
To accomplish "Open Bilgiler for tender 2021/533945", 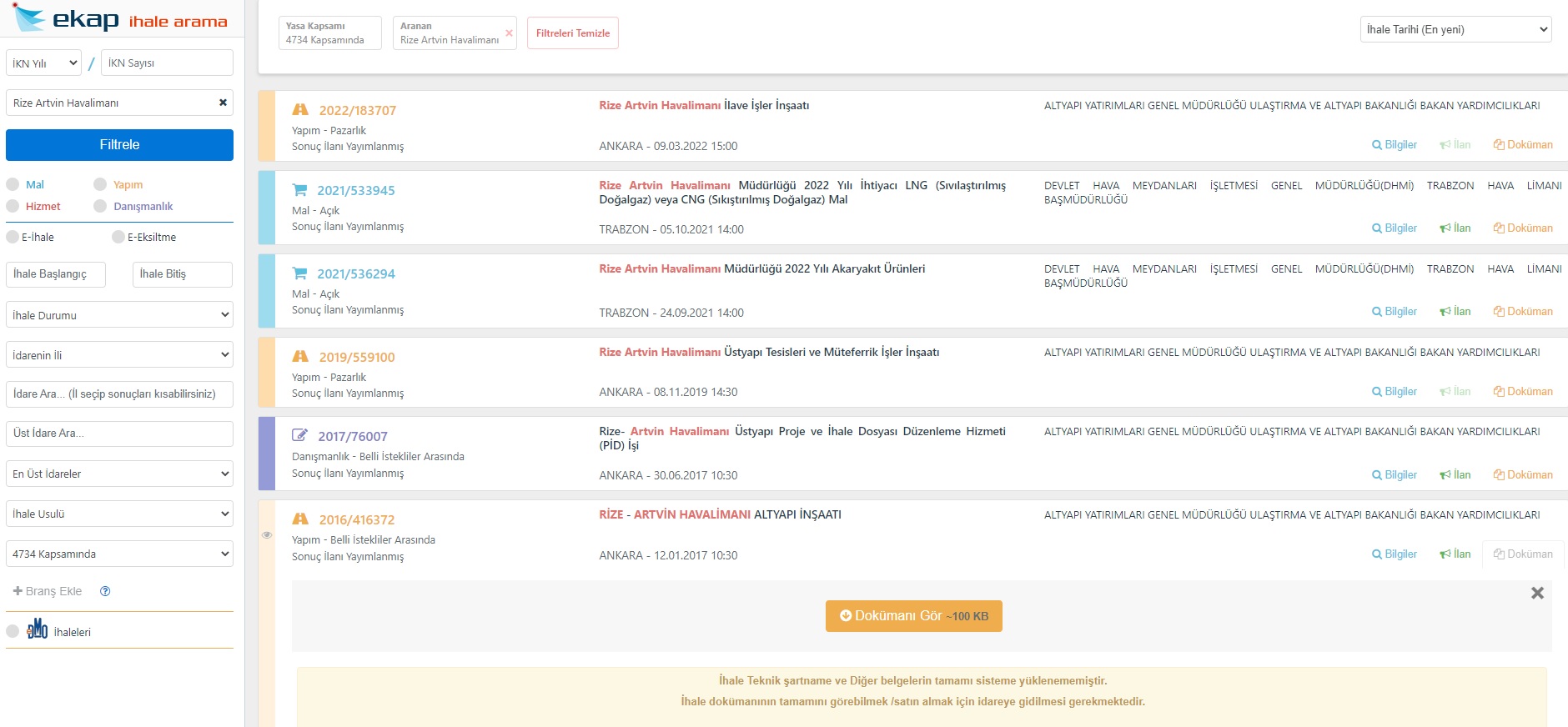I will 1395,228.
